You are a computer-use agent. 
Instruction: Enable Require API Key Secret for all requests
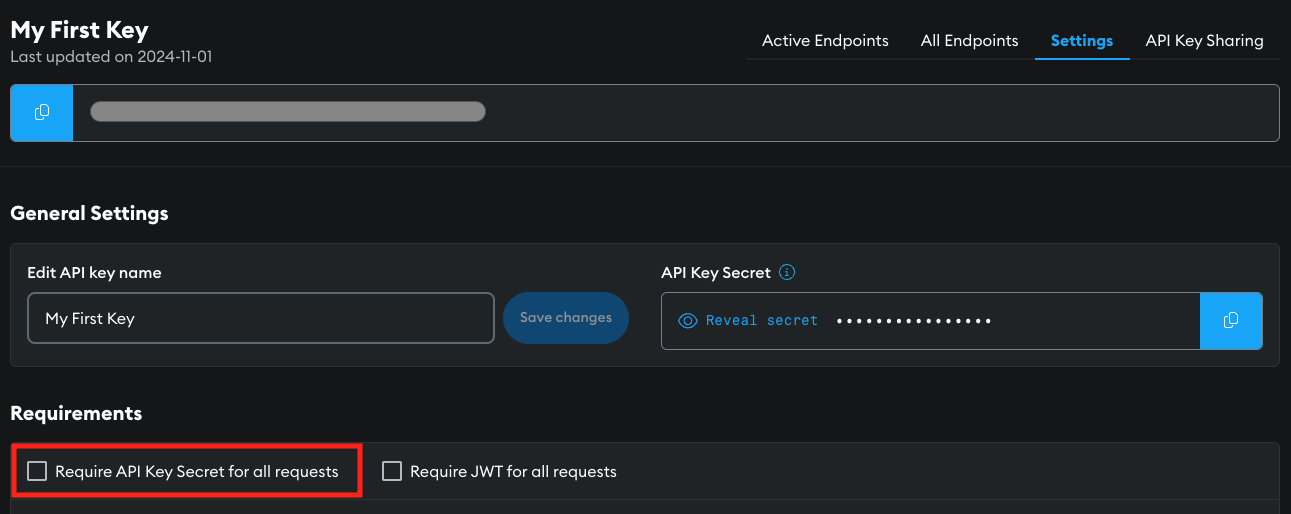coord(37,471)
